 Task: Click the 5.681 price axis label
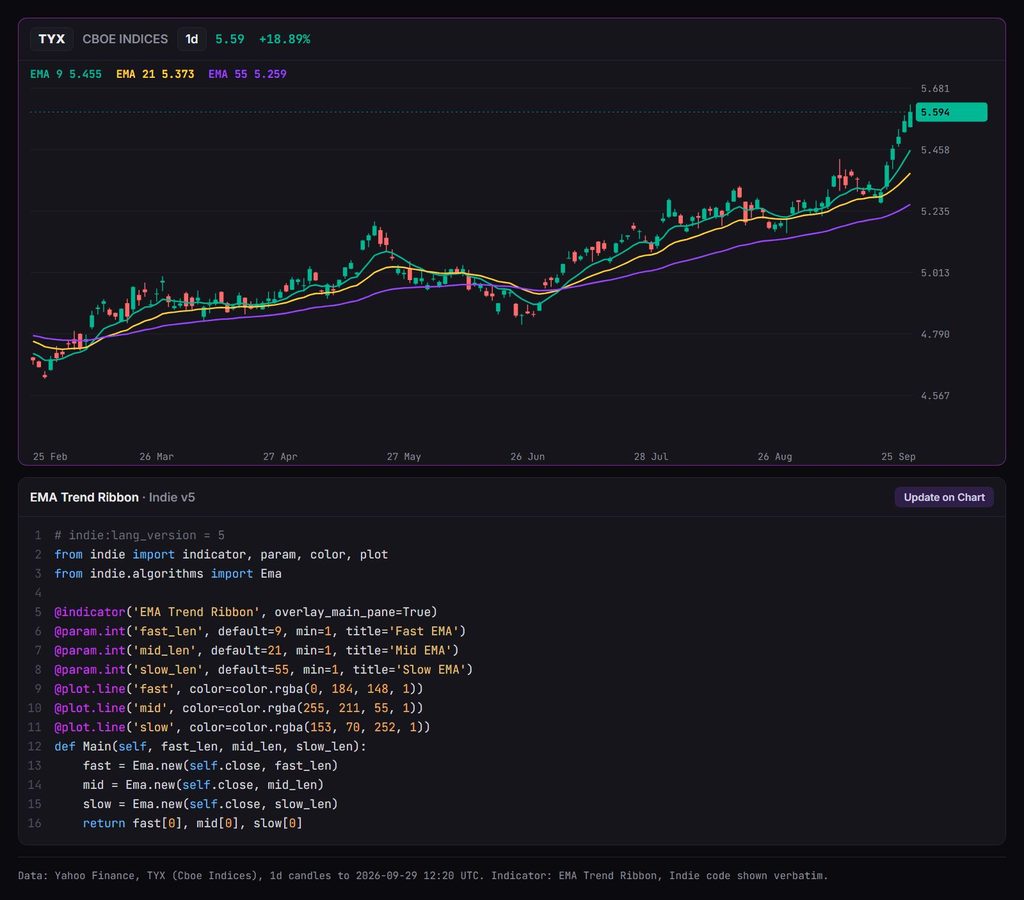[x=935, y=88]
